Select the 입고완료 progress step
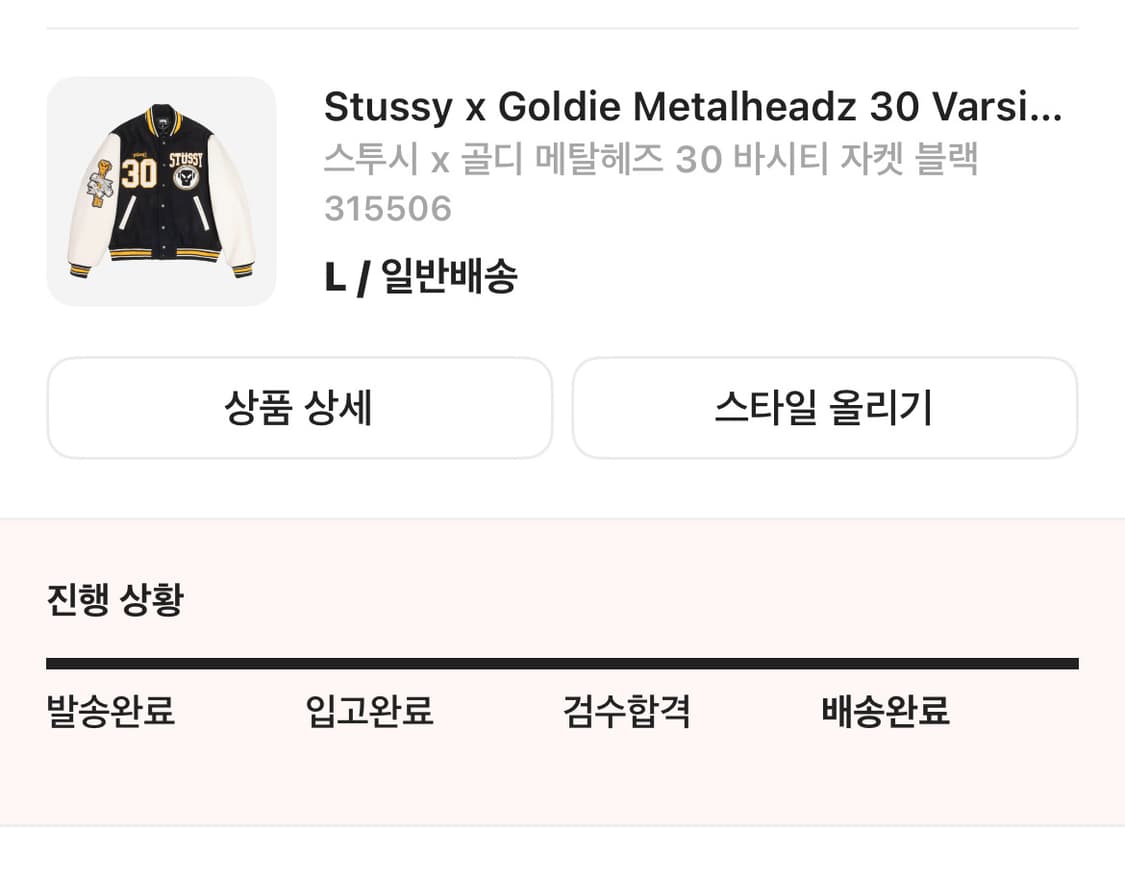The height and width of the screenshot is (886, 1125). 369,712
